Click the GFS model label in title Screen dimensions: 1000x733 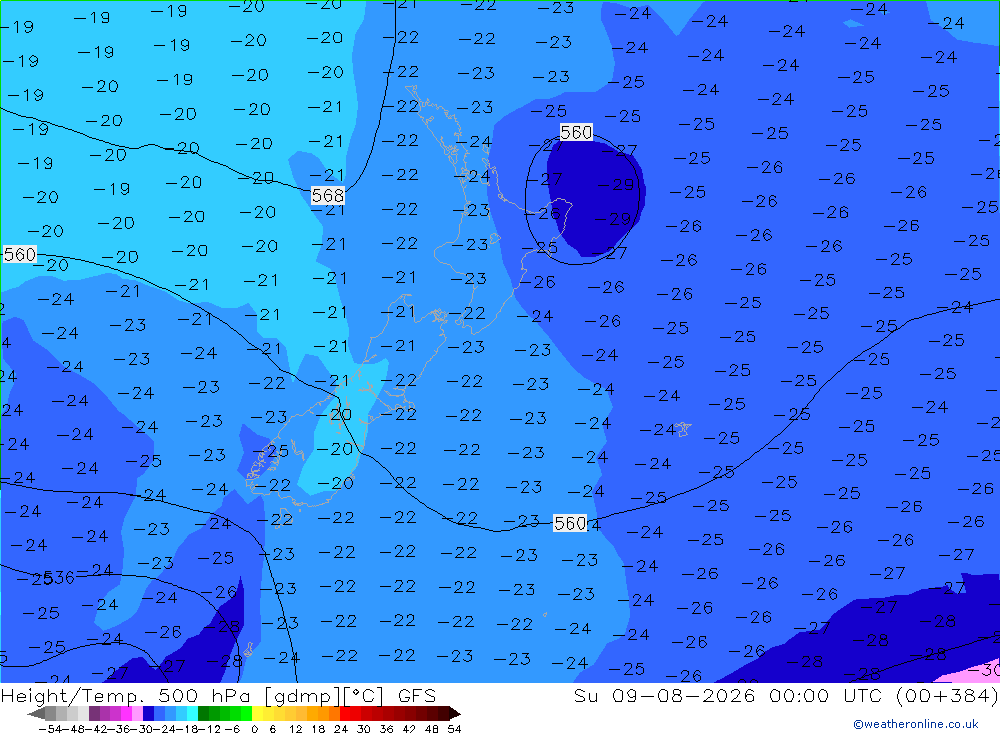pyautogui.click(x=417, y=695)
